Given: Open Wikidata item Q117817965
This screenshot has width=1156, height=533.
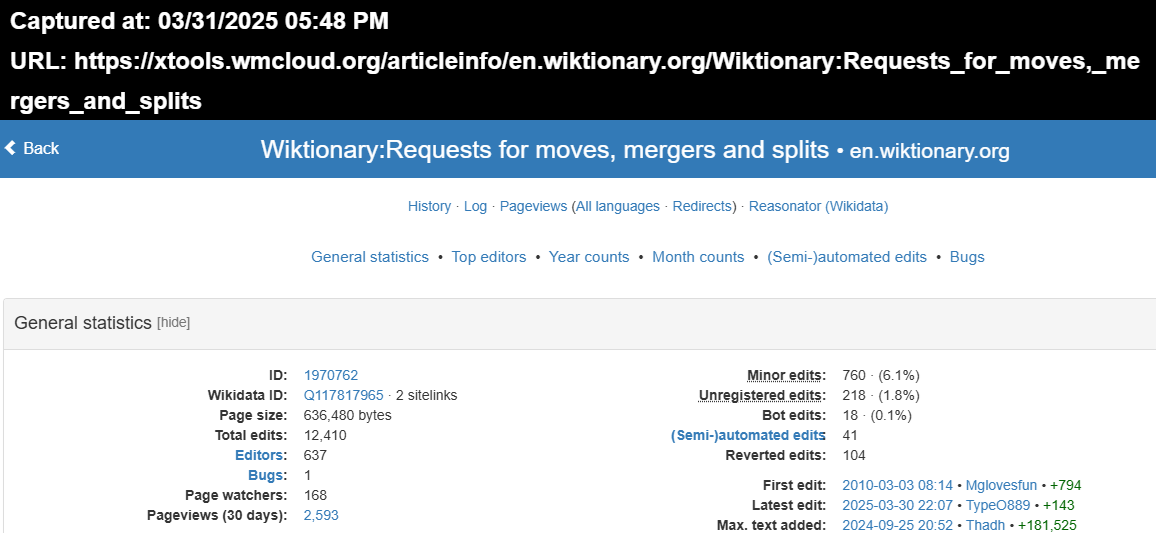Looking at the screenshot, I should [344, 395].
